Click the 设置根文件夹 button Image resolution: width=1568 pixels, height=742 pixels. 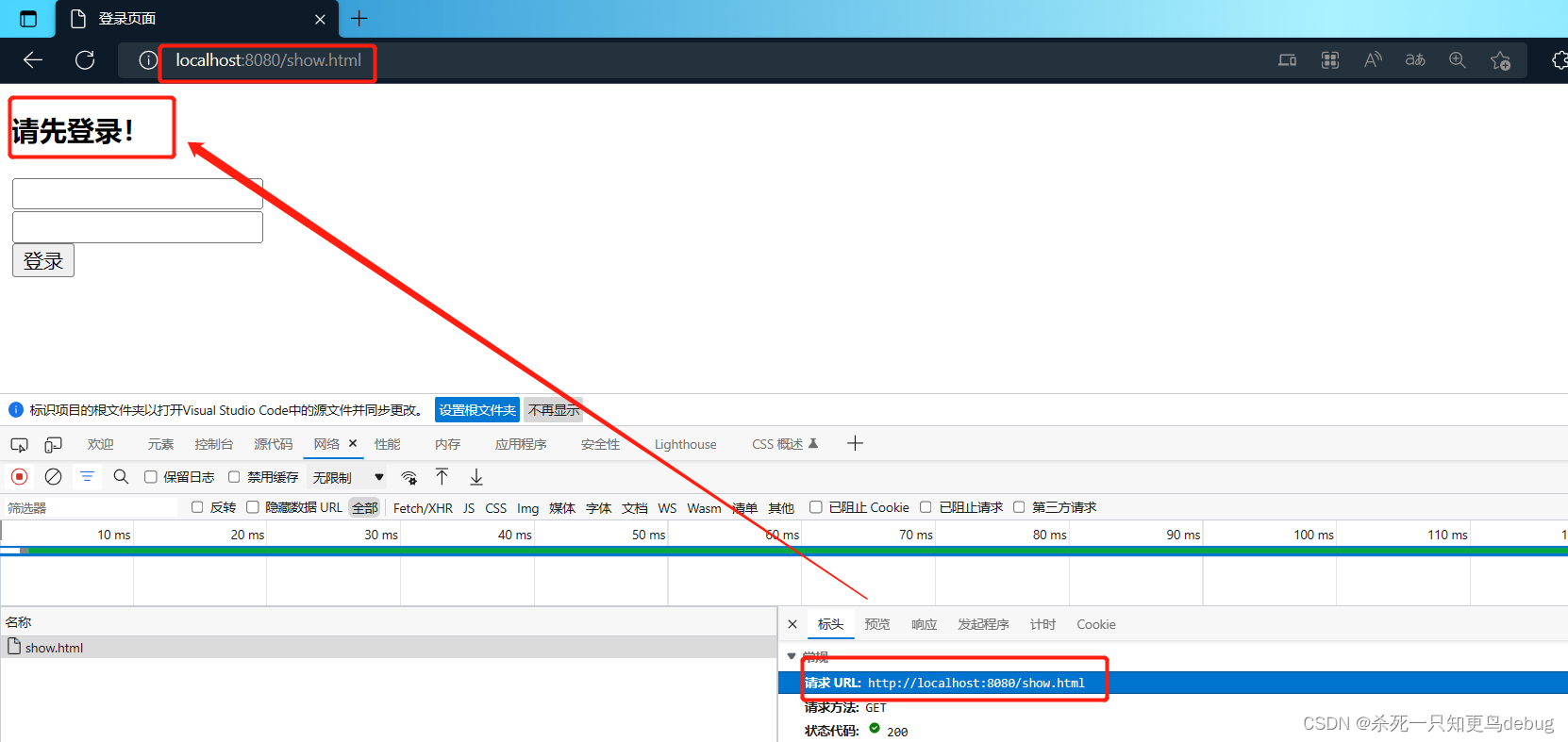click(x=477, y=410)
